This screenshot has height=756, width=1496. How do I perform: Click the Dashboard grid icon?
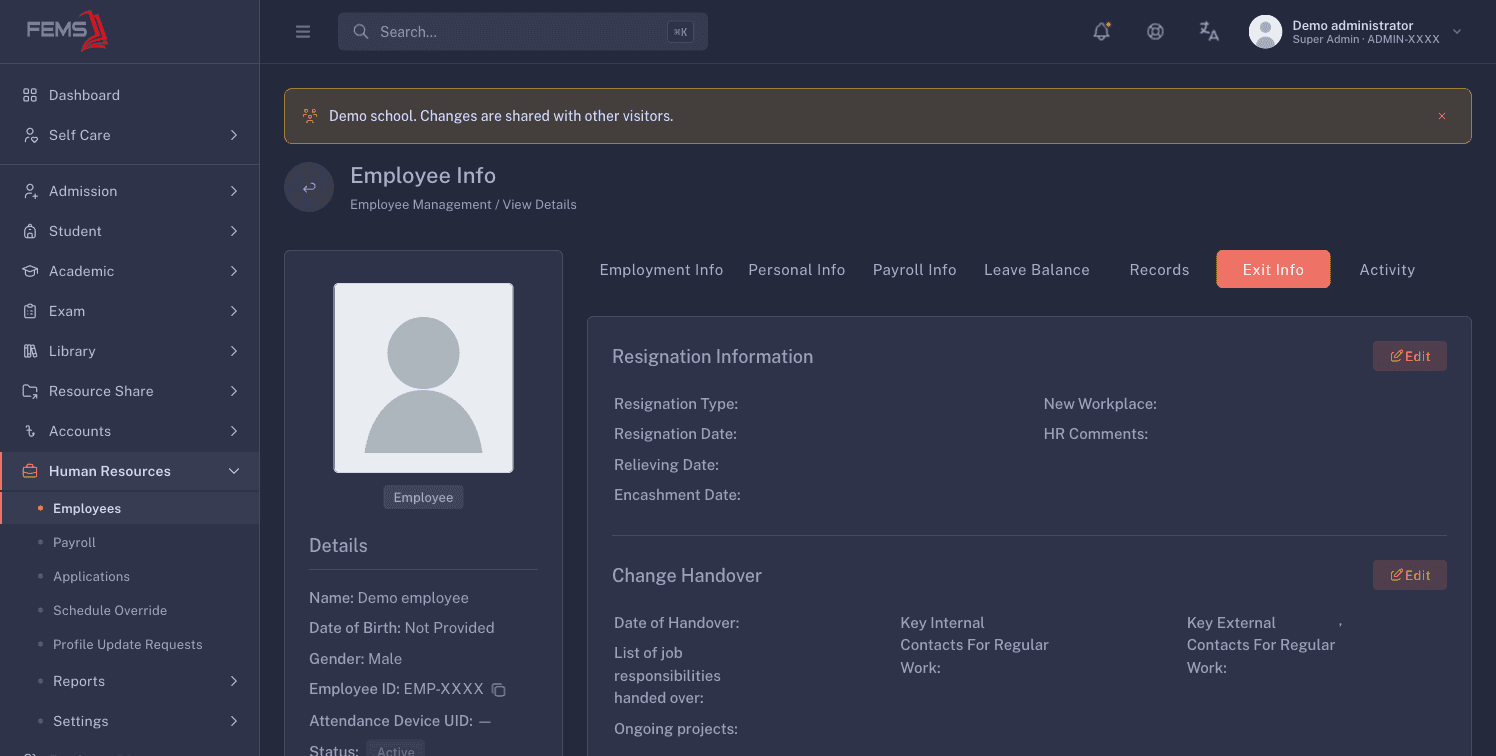pyautogui.click(x=30, y=95)
